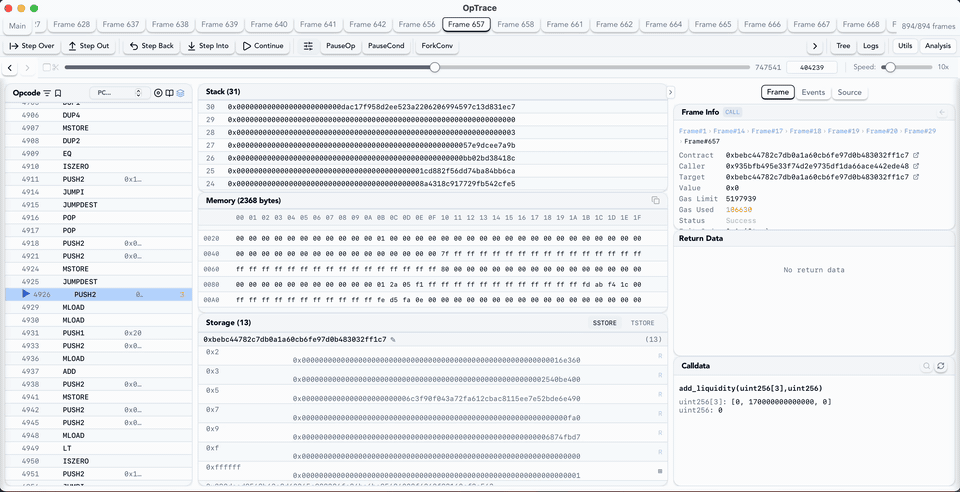Viewport: 960px width, 492px height.
Task: Open the Caller address external link icon
Action: (916, 166)
